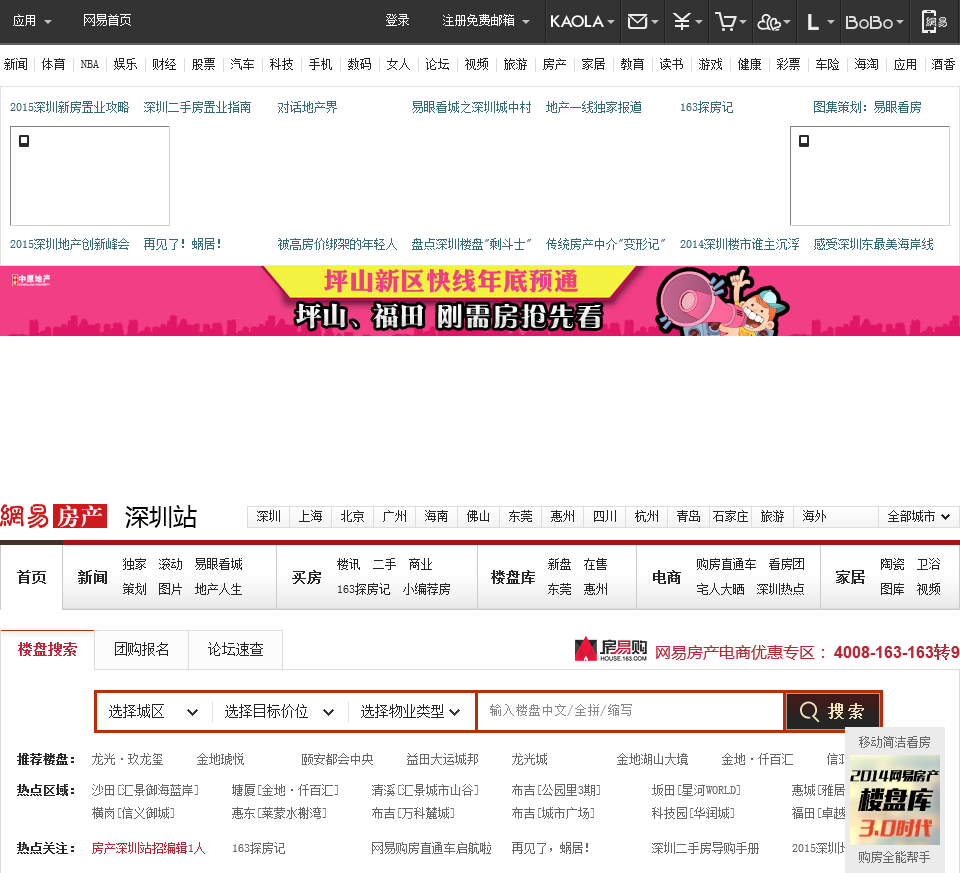The height and width of the screenshot is (873, 960).
Task: Open 深圳二手房置业指南 link
Action: 197,107
